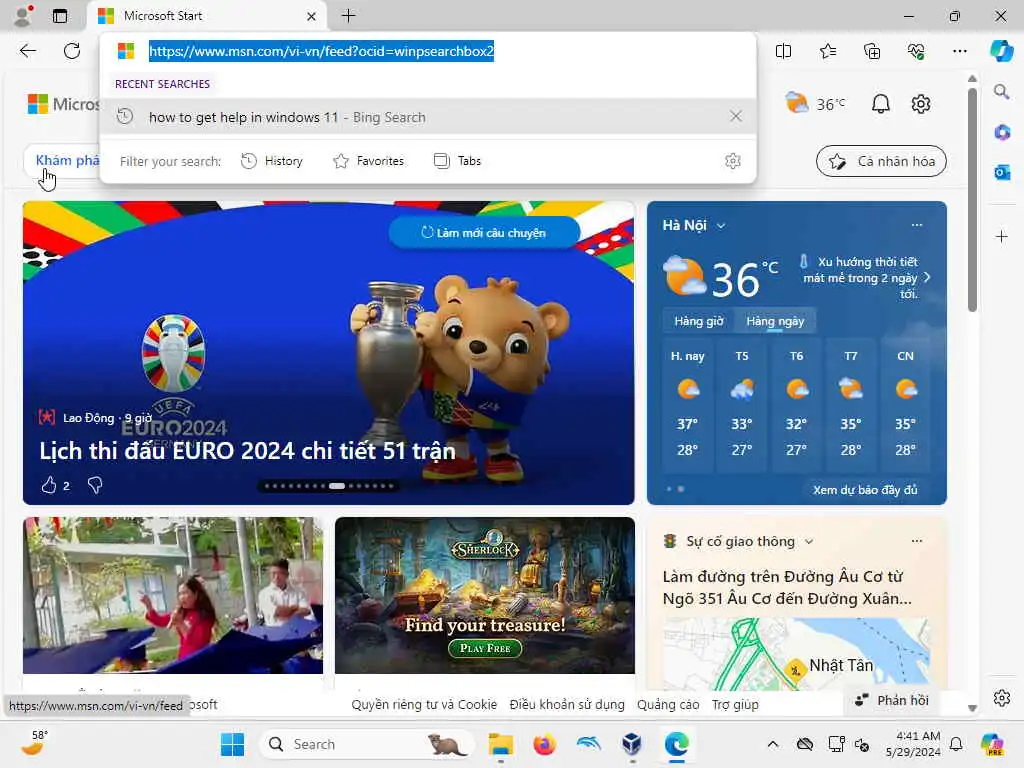
Task: Click the sidebar search magnifier icon
Action: tap(1001, 91)
